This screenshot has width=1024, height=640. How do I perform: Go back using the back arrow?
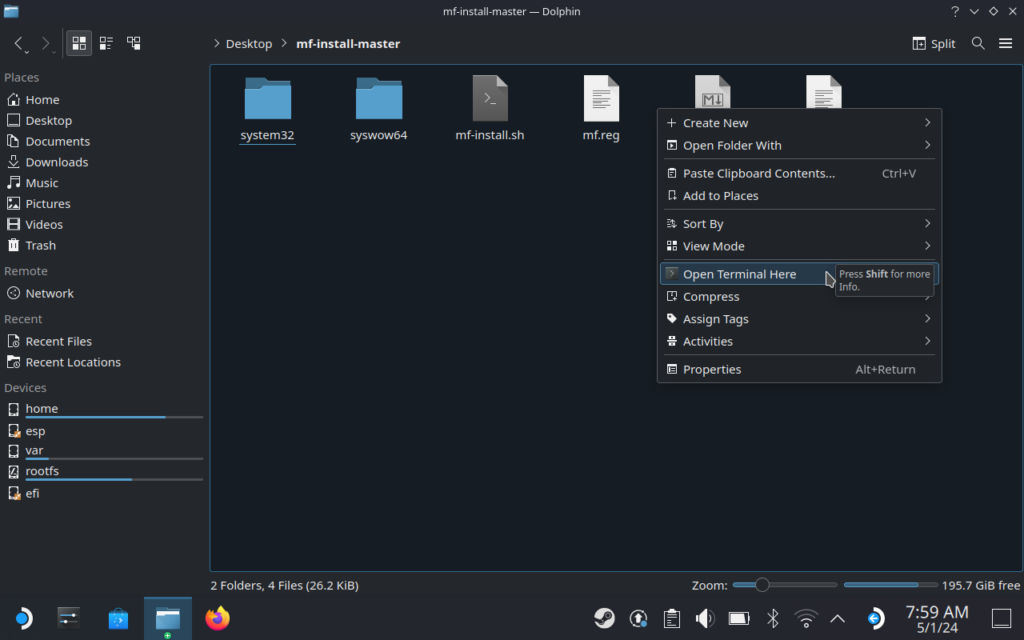(20, 44)
